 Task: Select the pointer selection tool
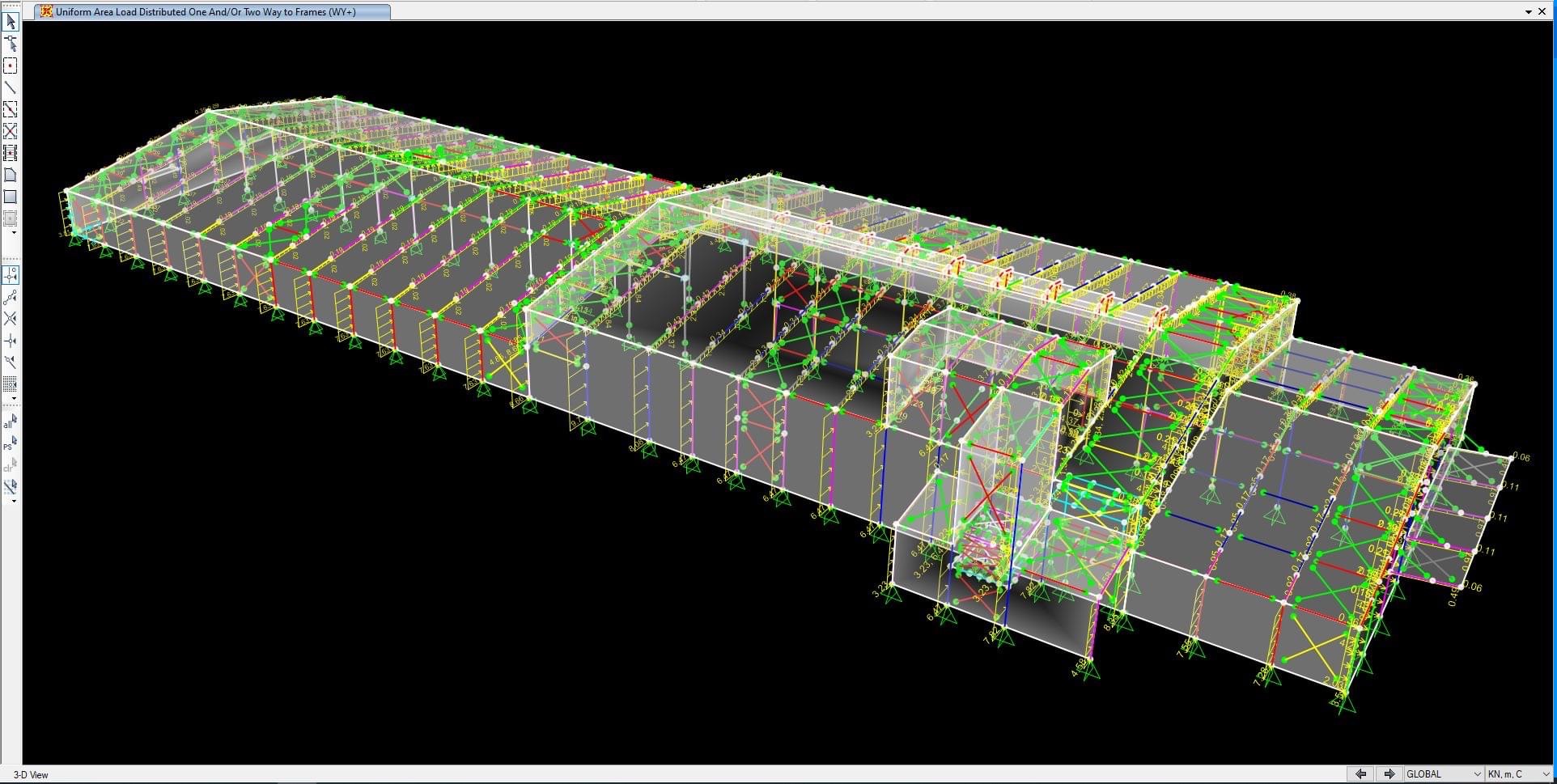11,22
